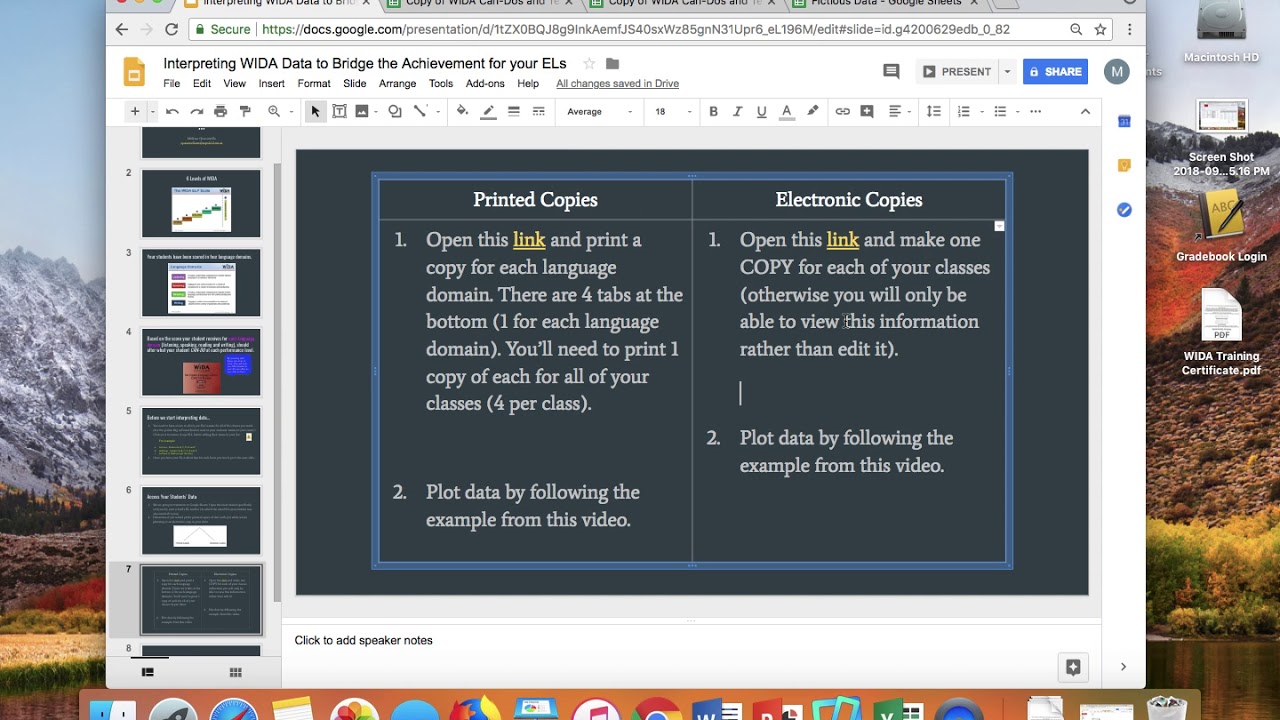Open the table cell dropdown arrow
Viewport: 1280px width, 720px height.
click(x=999, y=226)
